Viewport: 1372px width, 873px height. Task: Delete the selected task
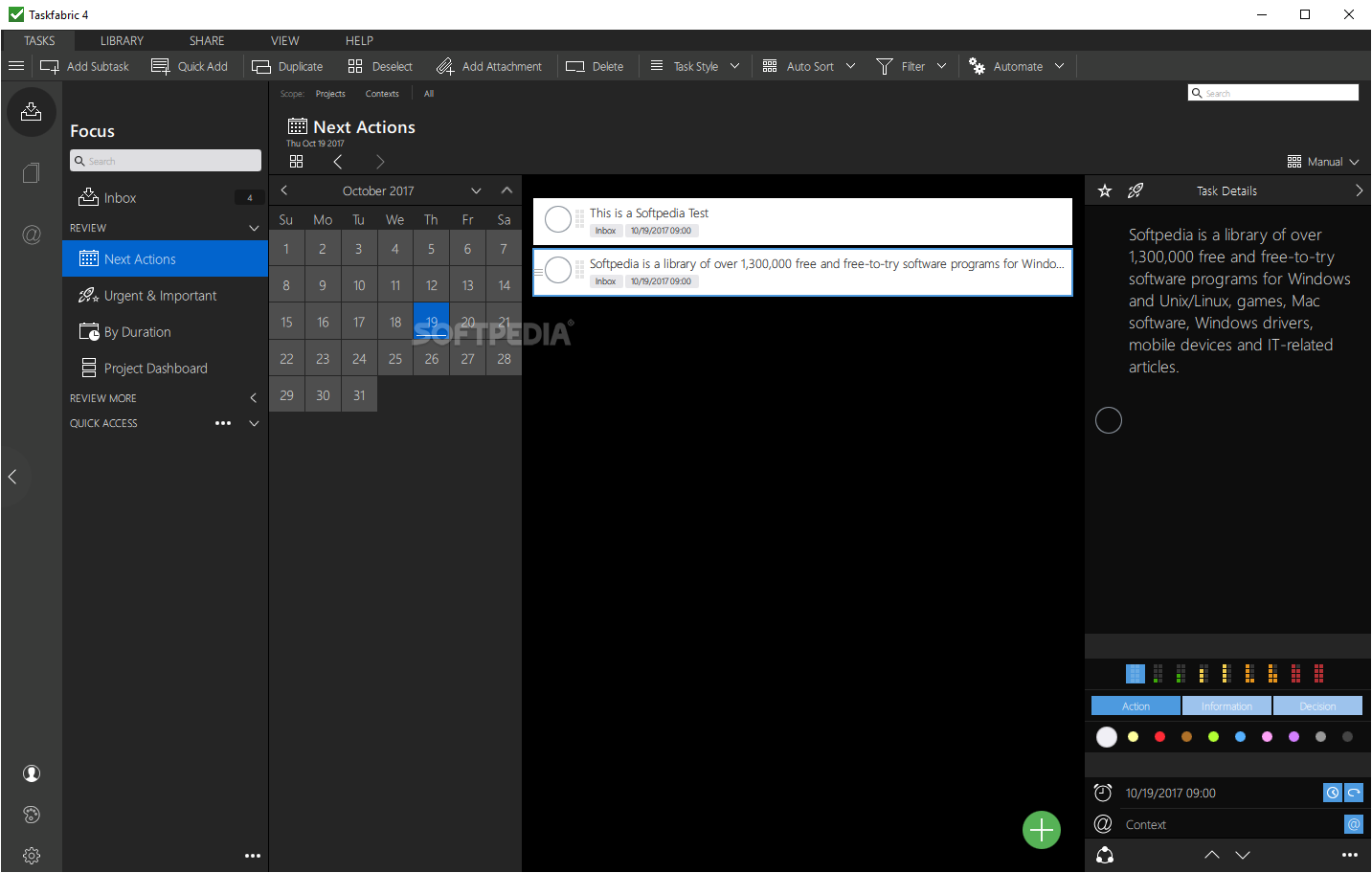coord(595,66)
